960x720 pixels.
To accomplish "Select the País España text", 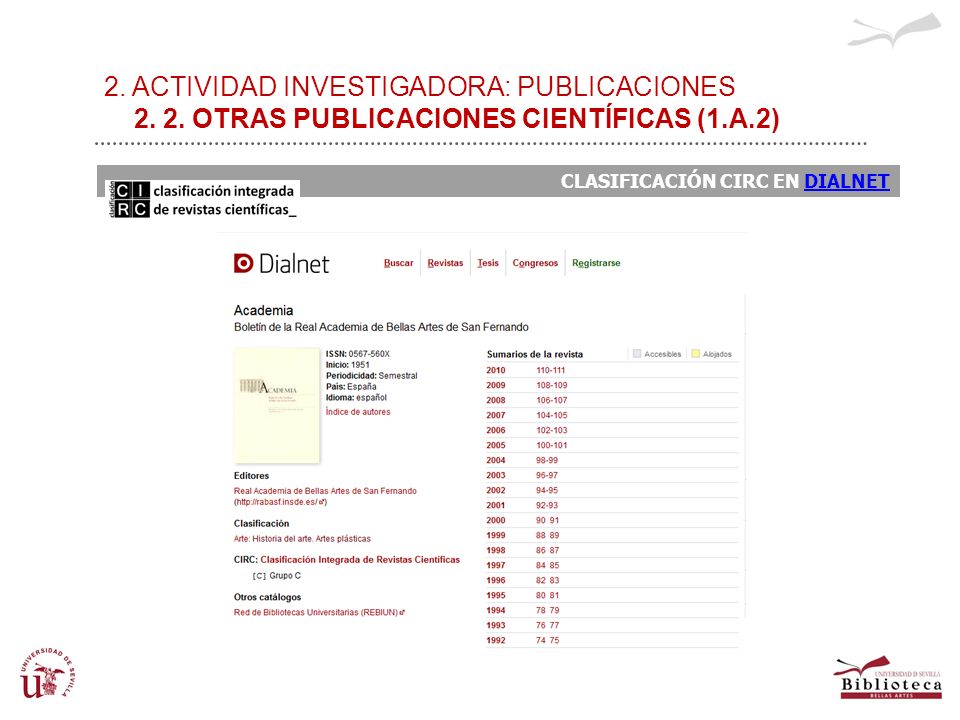I will [x=351, y=387].
